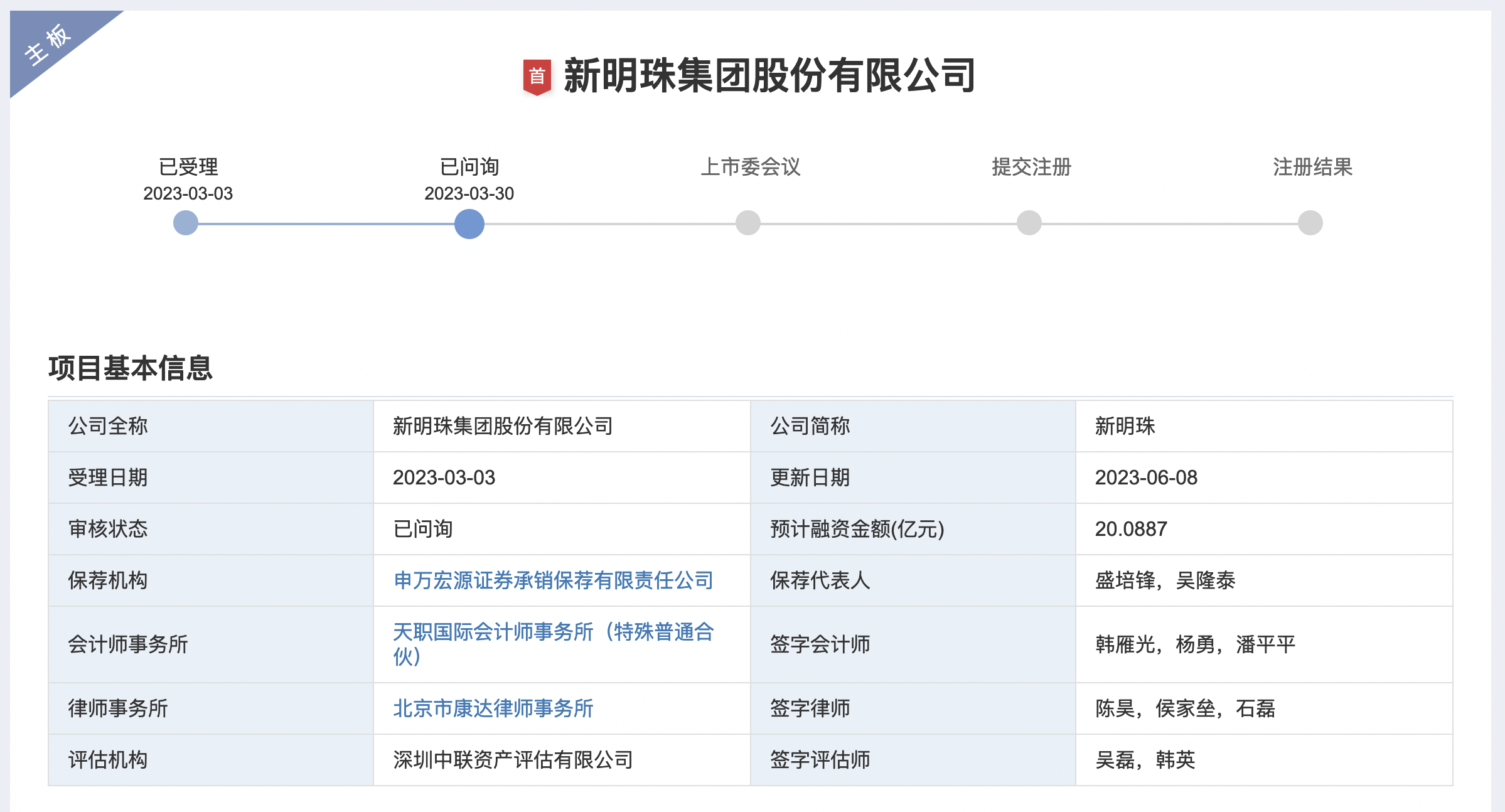Viewport: 1505px width, 812px height.
Task: Click the 上市委会议 stage label
Action: [750, 167]
